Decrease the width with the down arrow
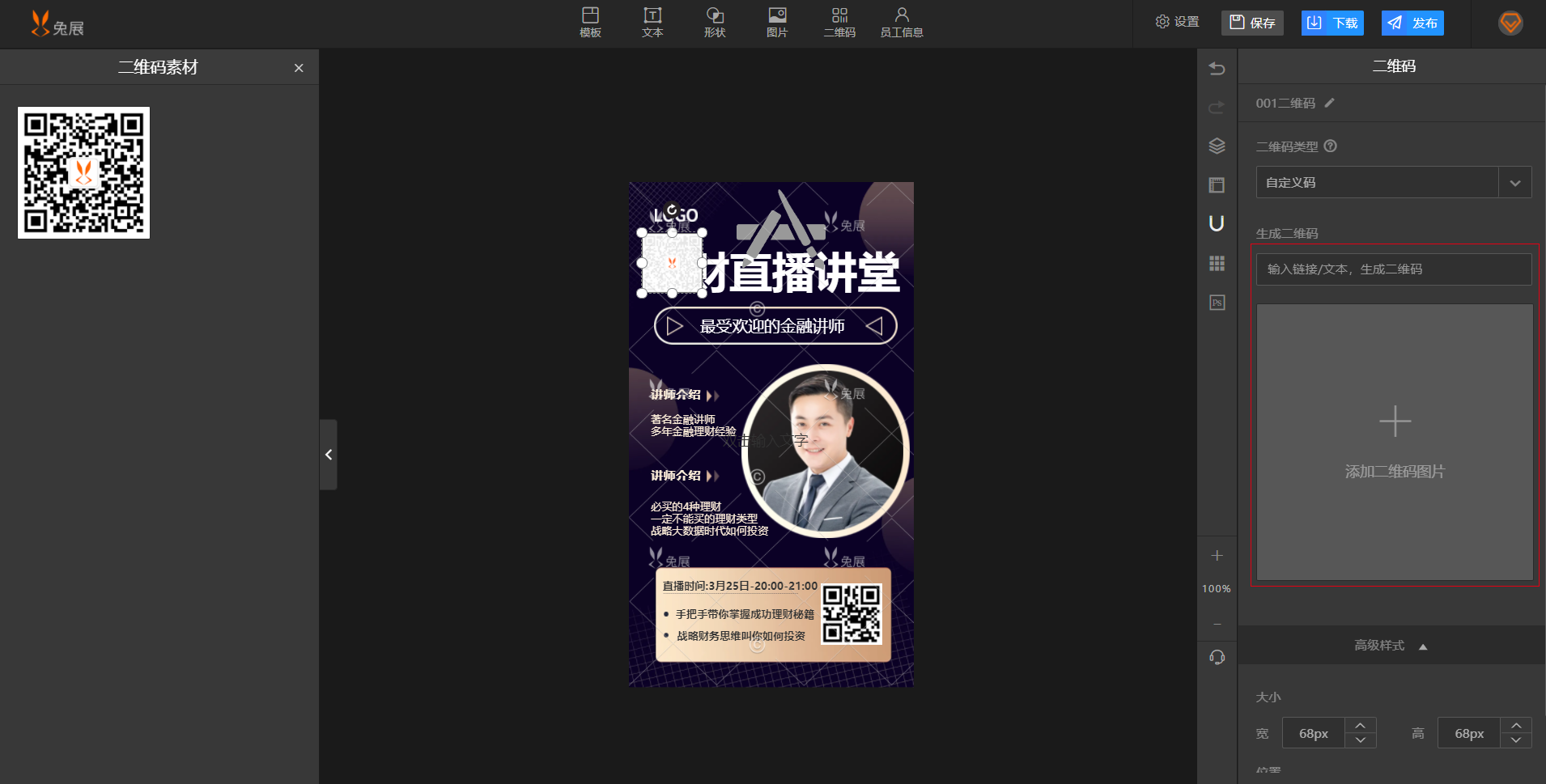The width and height of the screenshot is (1546, 784). click(x=1361, y=740)
